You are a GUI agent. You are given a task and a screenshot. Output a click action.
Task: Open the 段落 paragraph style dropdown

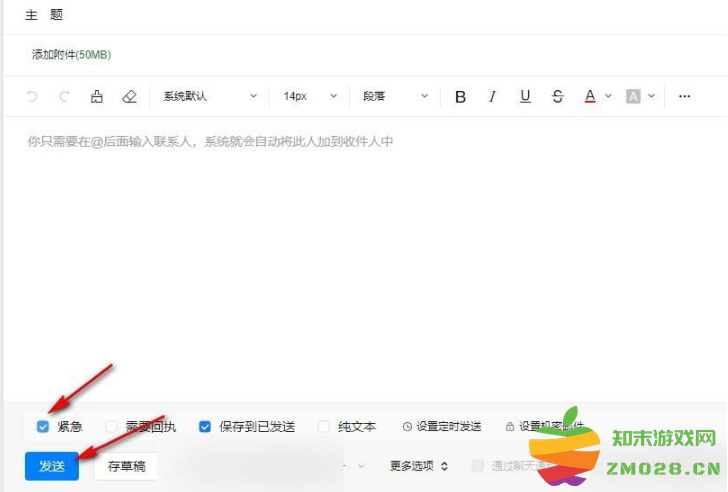395,96
